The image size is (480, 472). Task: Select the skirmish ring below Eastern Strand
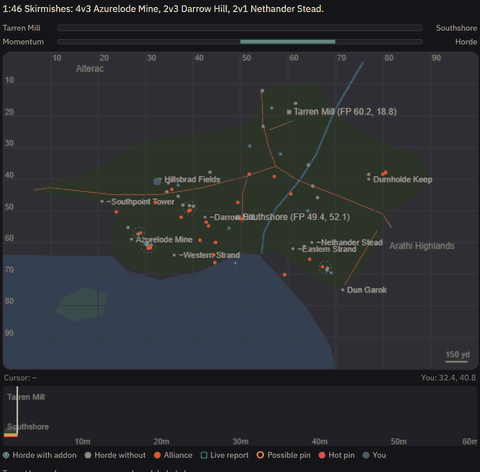pyautogui.click(x=325, y=267)
